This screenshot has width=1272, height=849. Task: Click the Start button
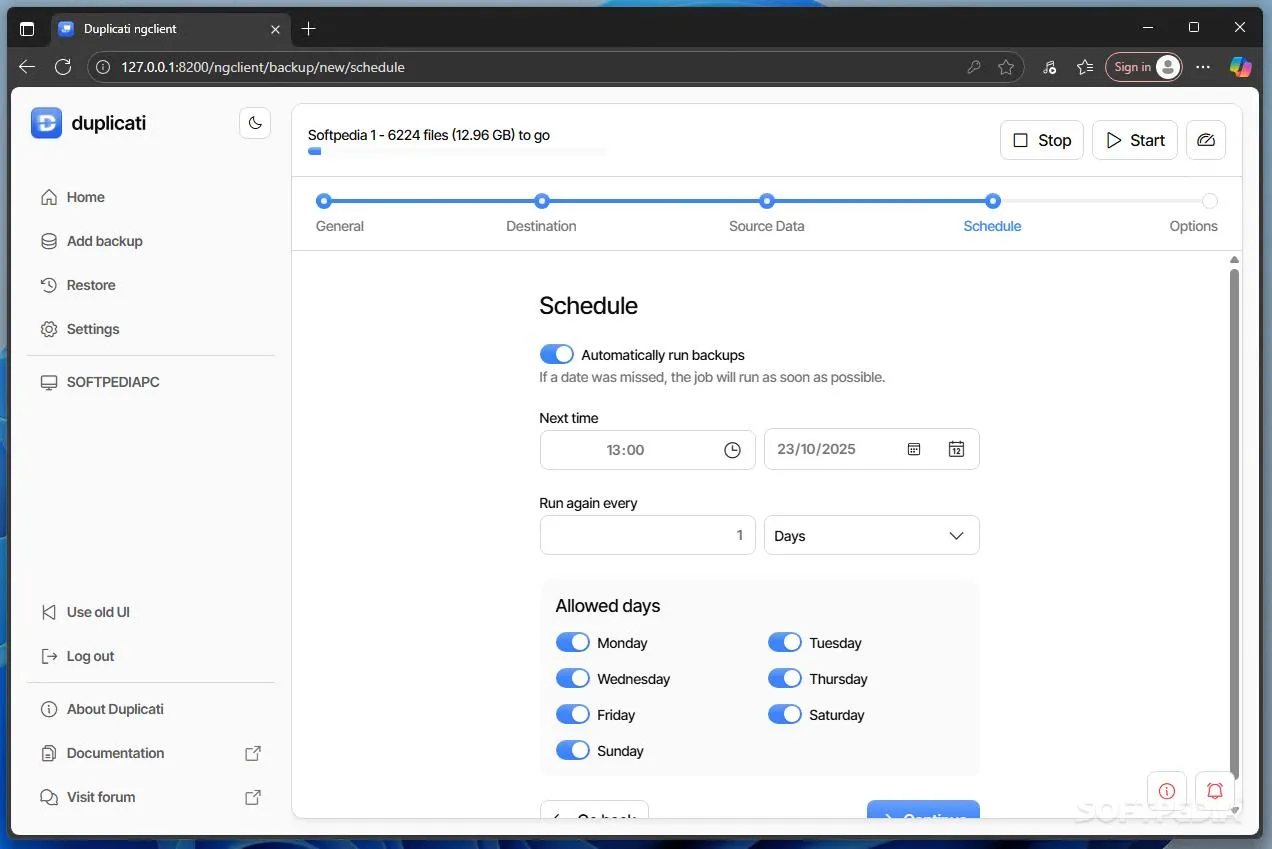1135,140
